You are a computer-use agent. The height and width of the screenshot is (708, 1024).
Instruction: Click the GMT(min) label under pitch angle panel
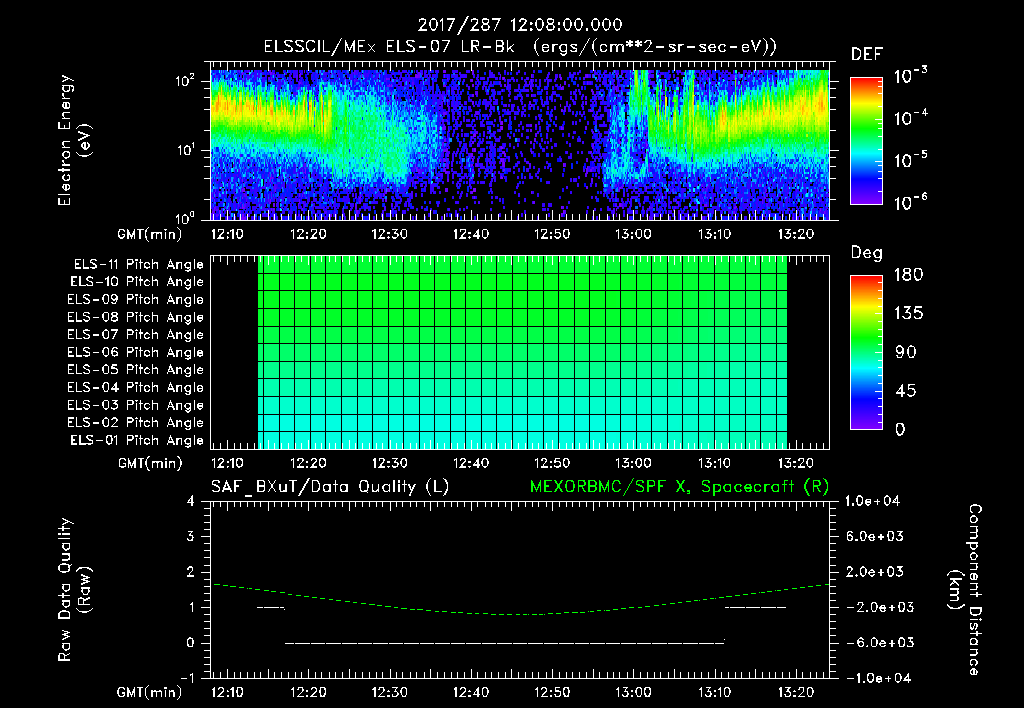pos(150,464)
